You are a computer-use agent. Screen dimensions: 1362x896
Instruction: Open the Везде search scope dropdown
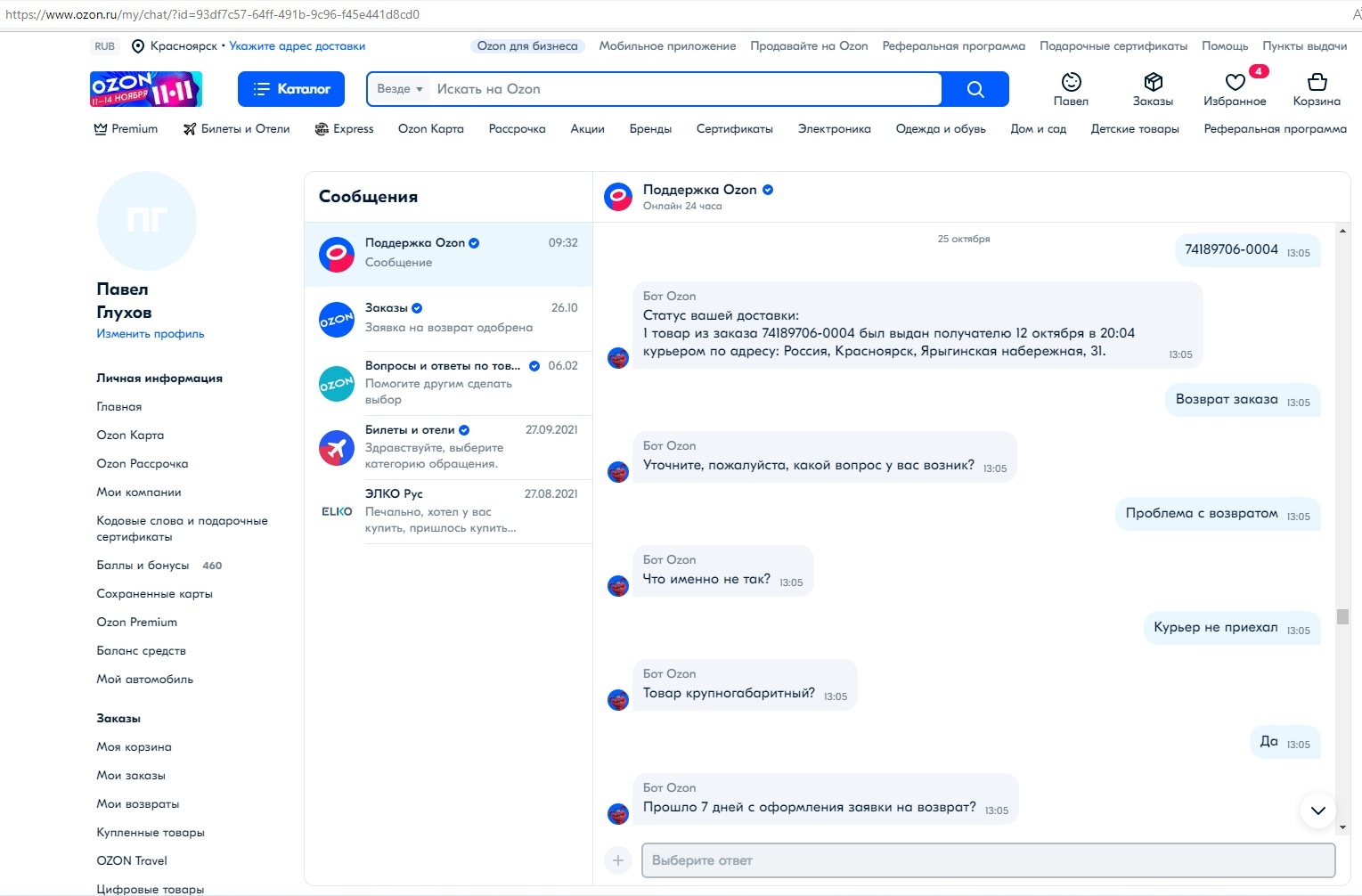tap(399, 89)
